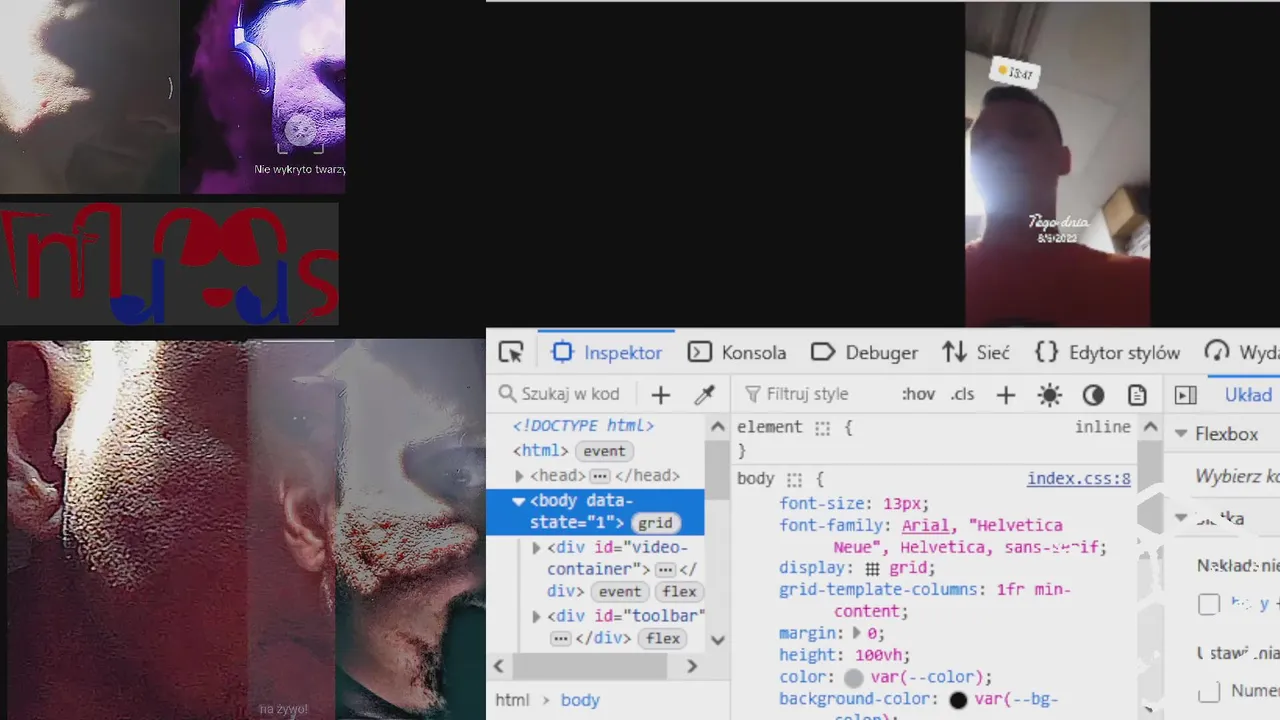
Task: Click the color swatch next to var(--color)
Action: (x=853, y=678)
